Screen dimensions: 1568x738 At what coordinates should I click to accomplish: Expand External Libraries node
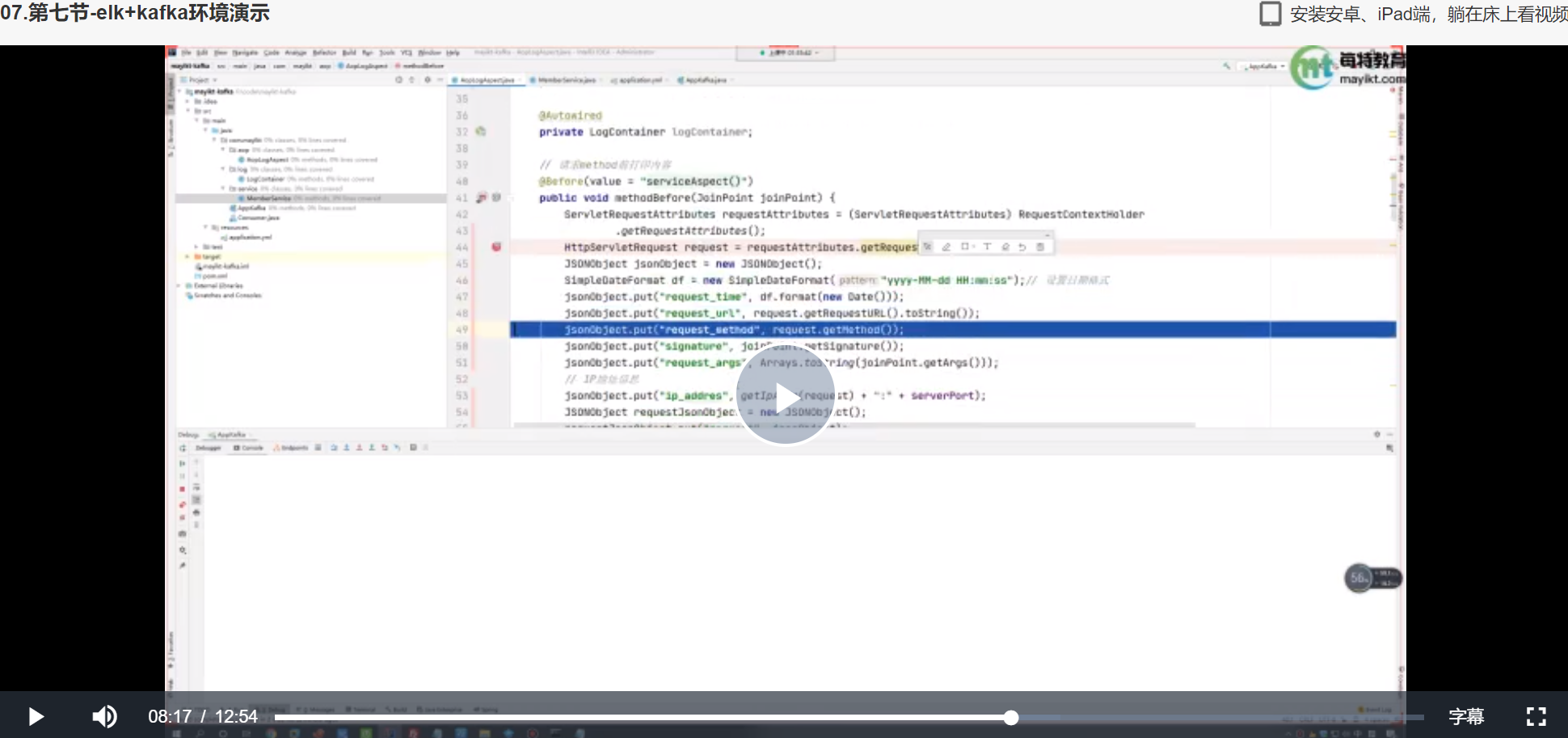[180, 286]
